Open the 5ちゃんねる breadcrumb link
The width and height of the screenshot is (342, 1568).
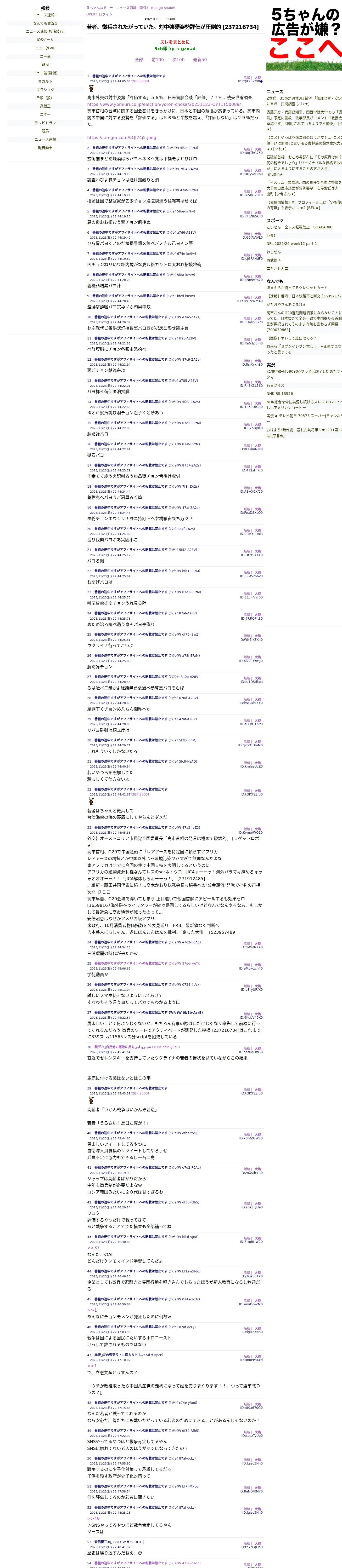96,8
